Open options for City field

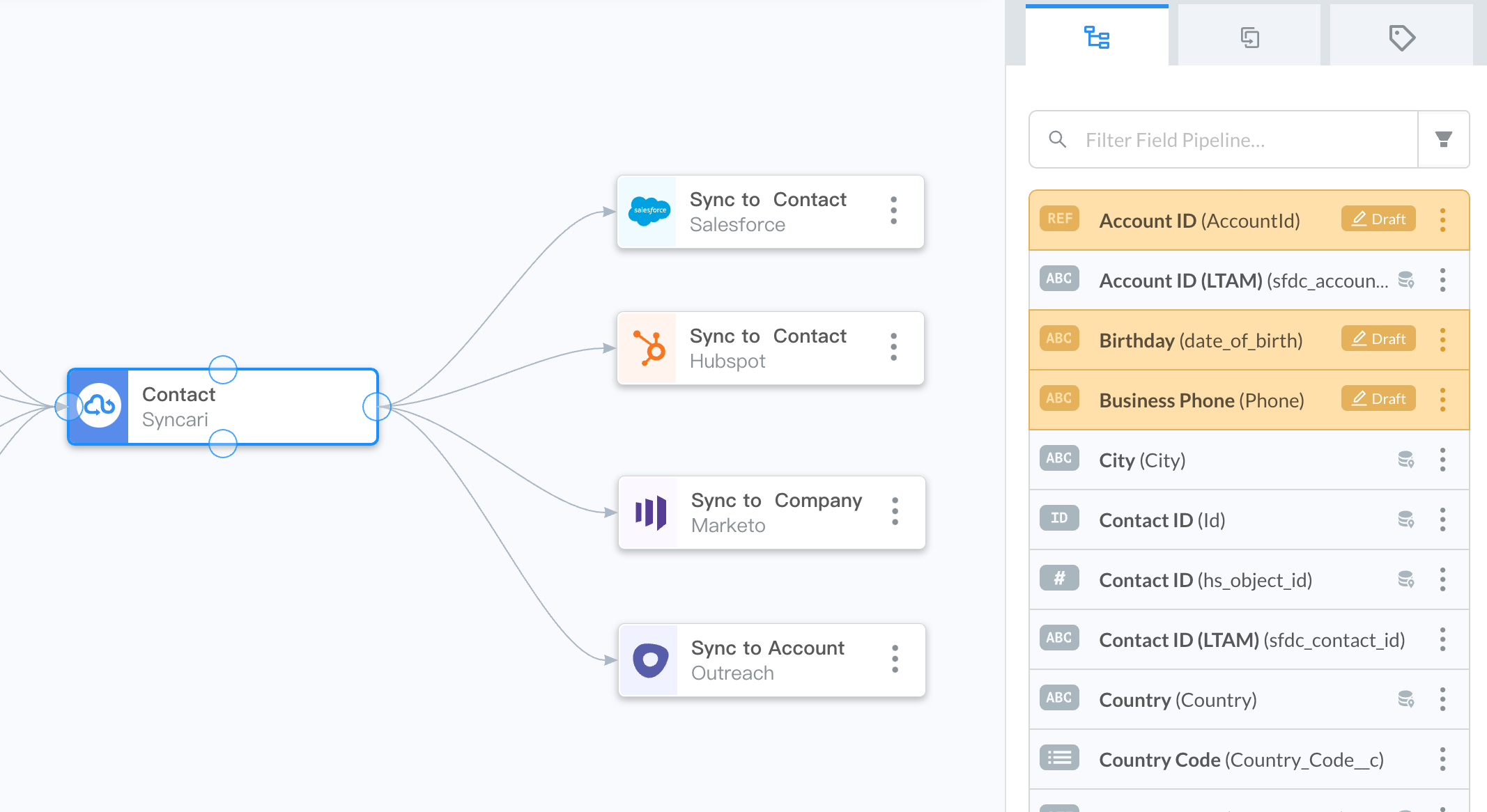pyautogui.click(x=1442, y=460)
